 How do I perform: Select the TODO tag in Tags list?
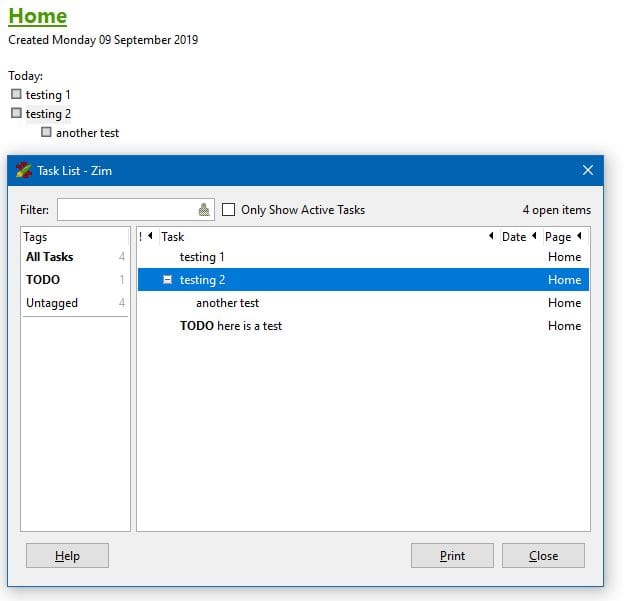43,280
